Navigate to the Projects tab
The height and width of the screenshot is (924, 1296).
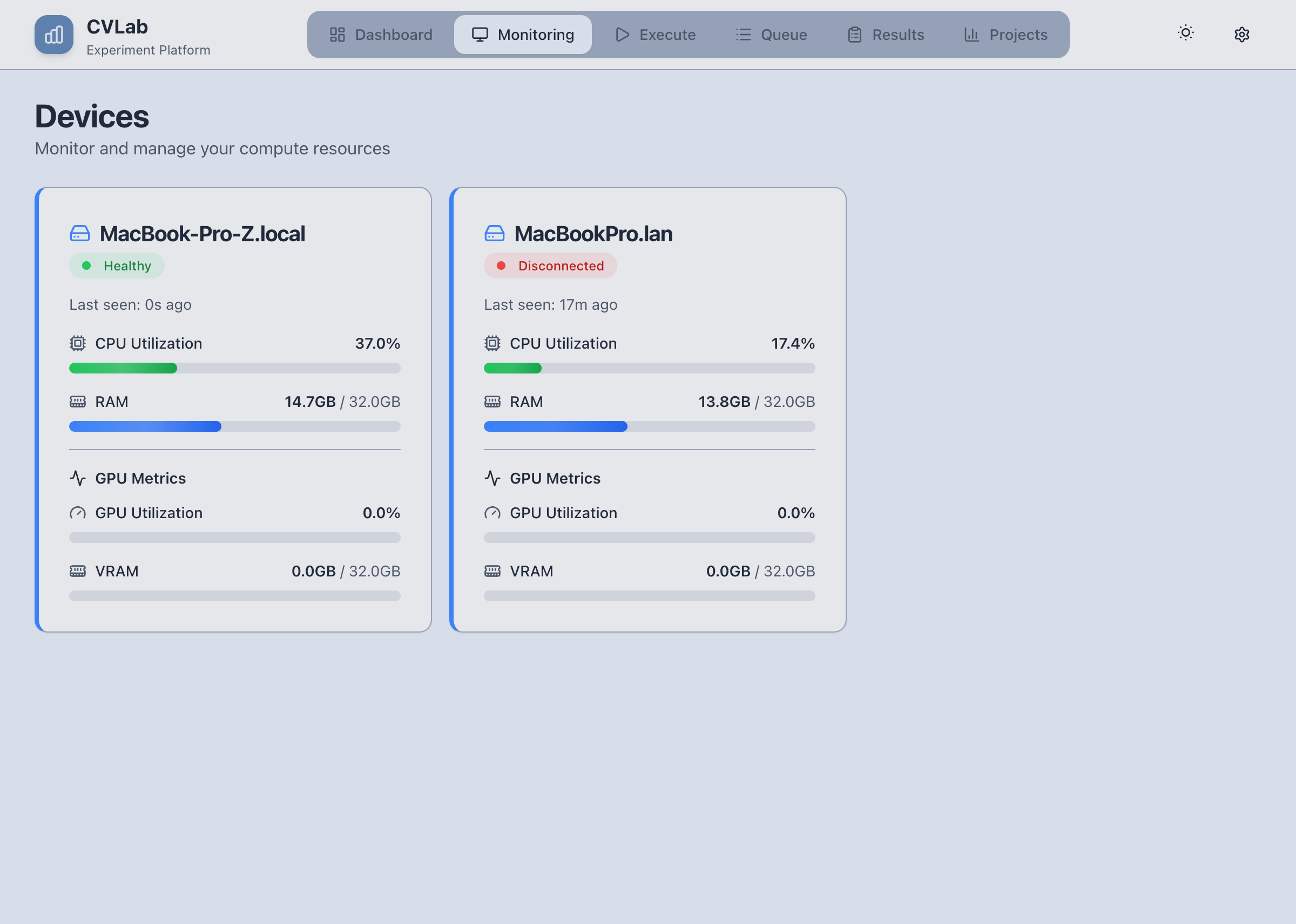coord(1005,35)
